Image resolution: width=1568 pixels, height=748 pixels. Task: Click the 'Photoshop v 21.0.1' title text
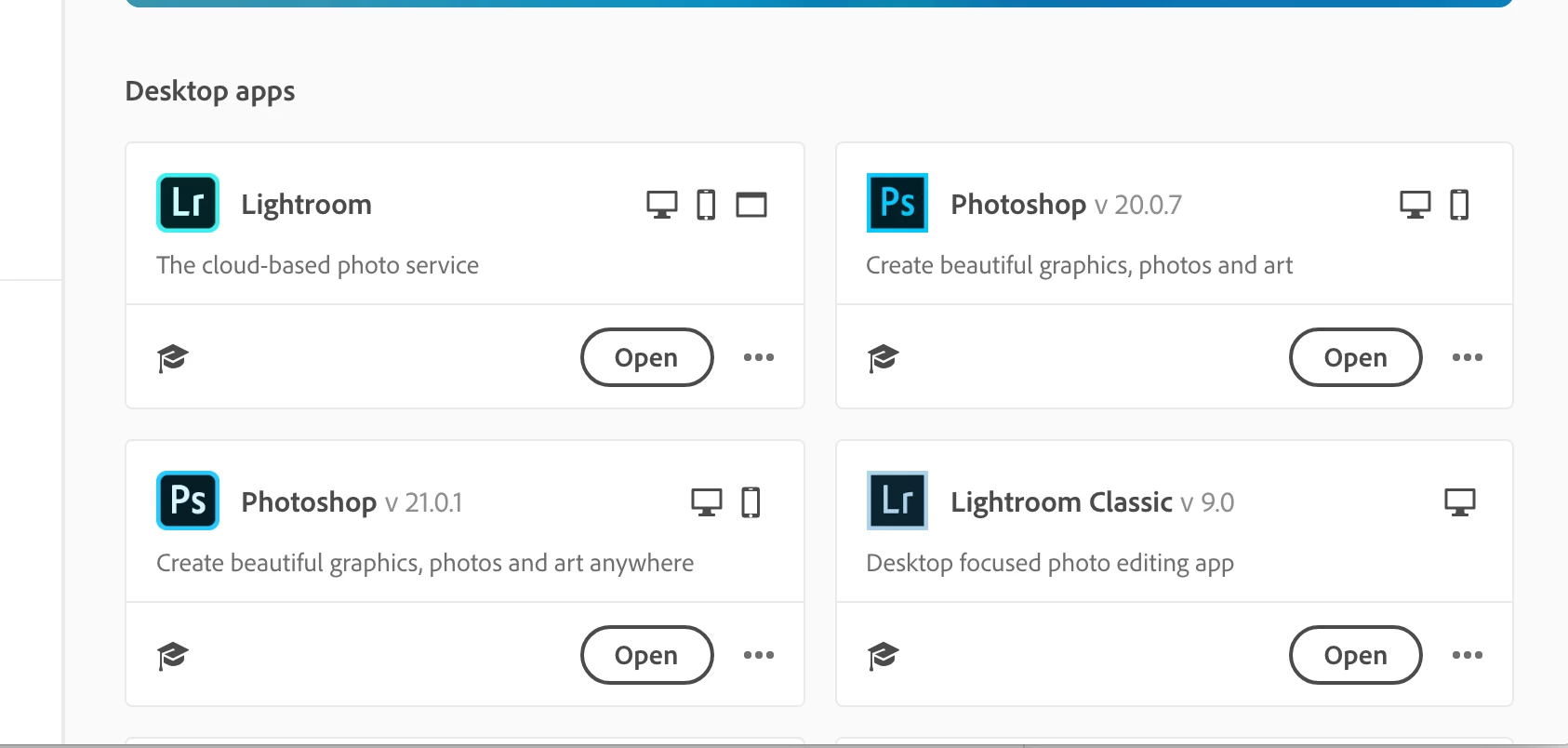coord(352,502)
